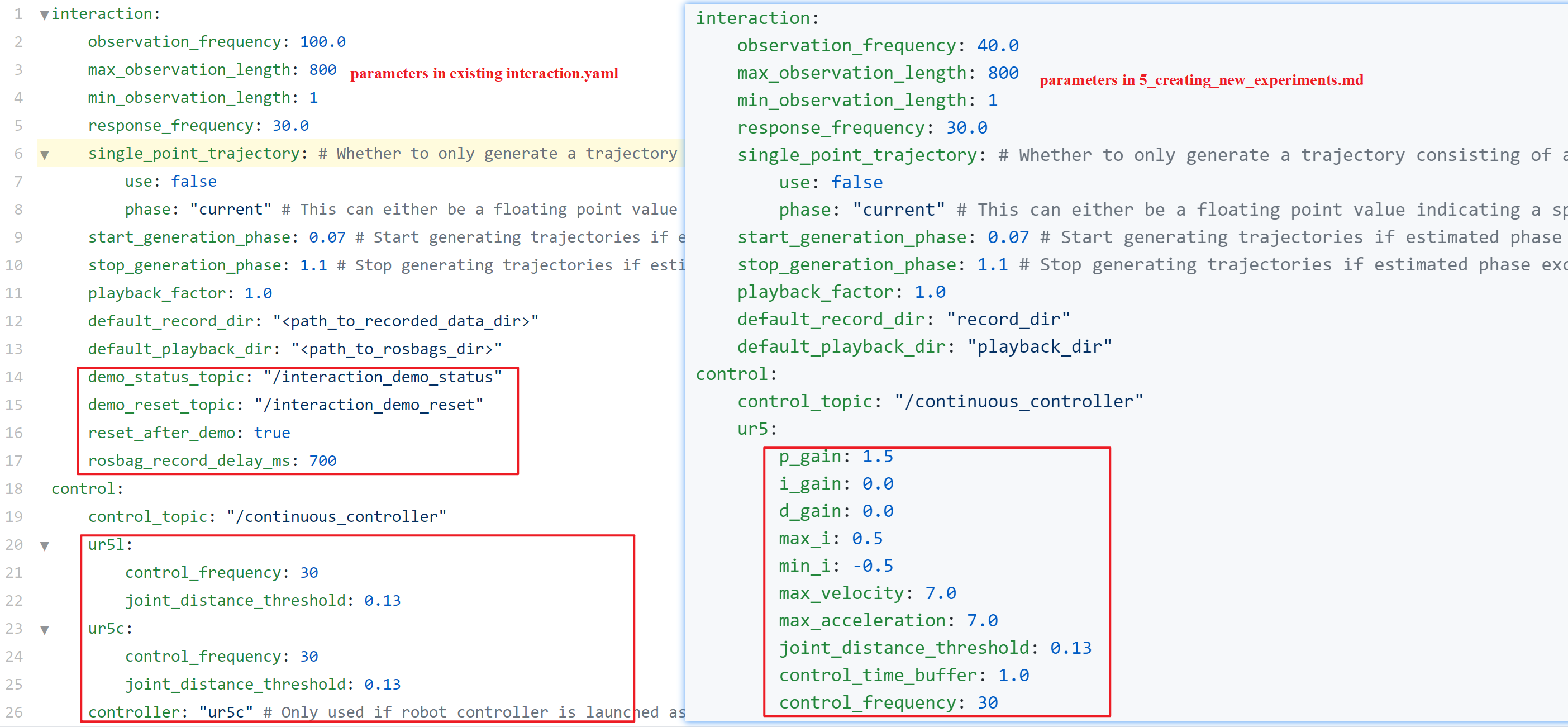This screenshot has width=1568, height=727.
Task: Click the rosbag_record_delay_ms value 700
Action: pos(322,460)
